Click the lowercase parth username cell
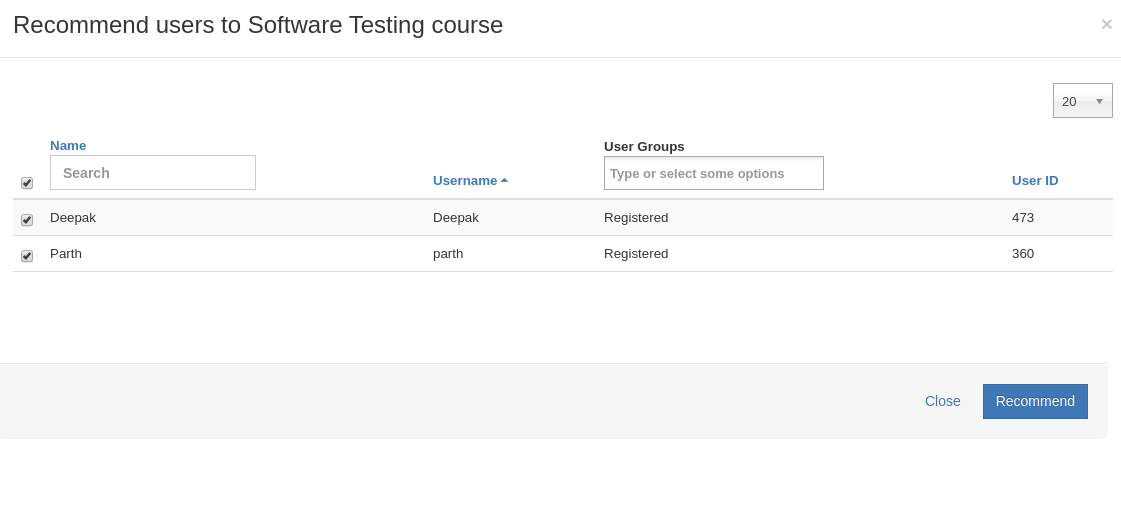Image resolution: width=1121 pixels, height=511 pixels. pos(448,254)
